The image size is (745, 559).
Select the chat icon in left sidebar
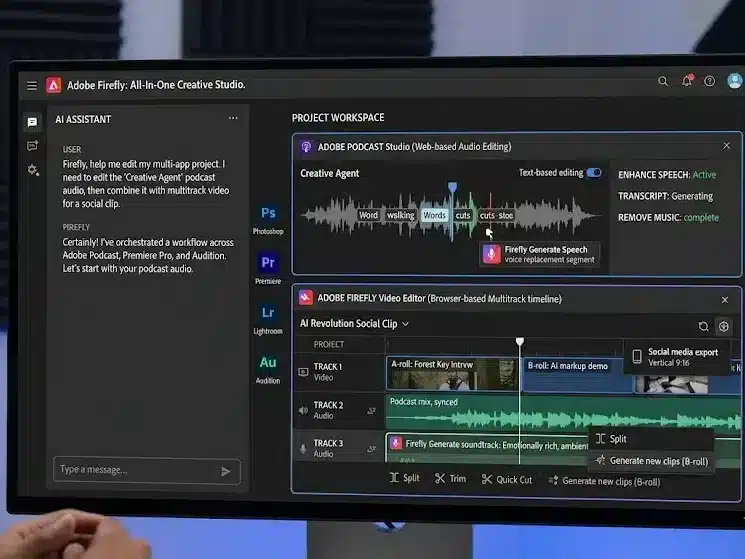coord(32,123)
